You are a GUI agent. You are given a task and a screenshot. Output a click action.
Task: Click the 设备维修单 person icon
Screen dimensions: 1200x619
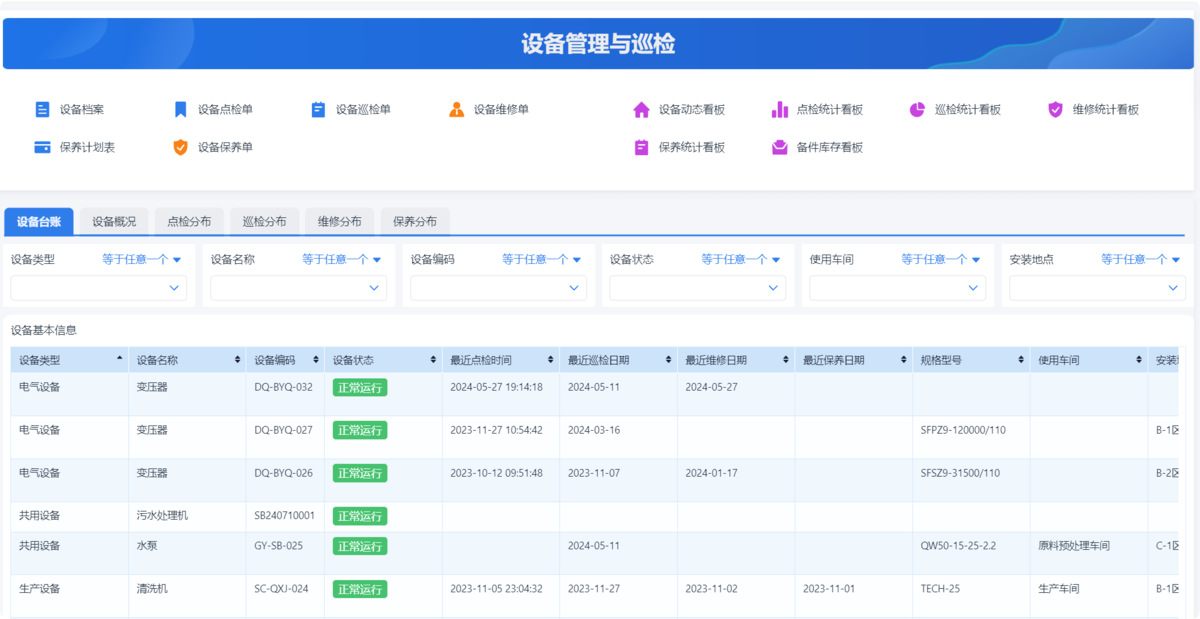[456, 110]
